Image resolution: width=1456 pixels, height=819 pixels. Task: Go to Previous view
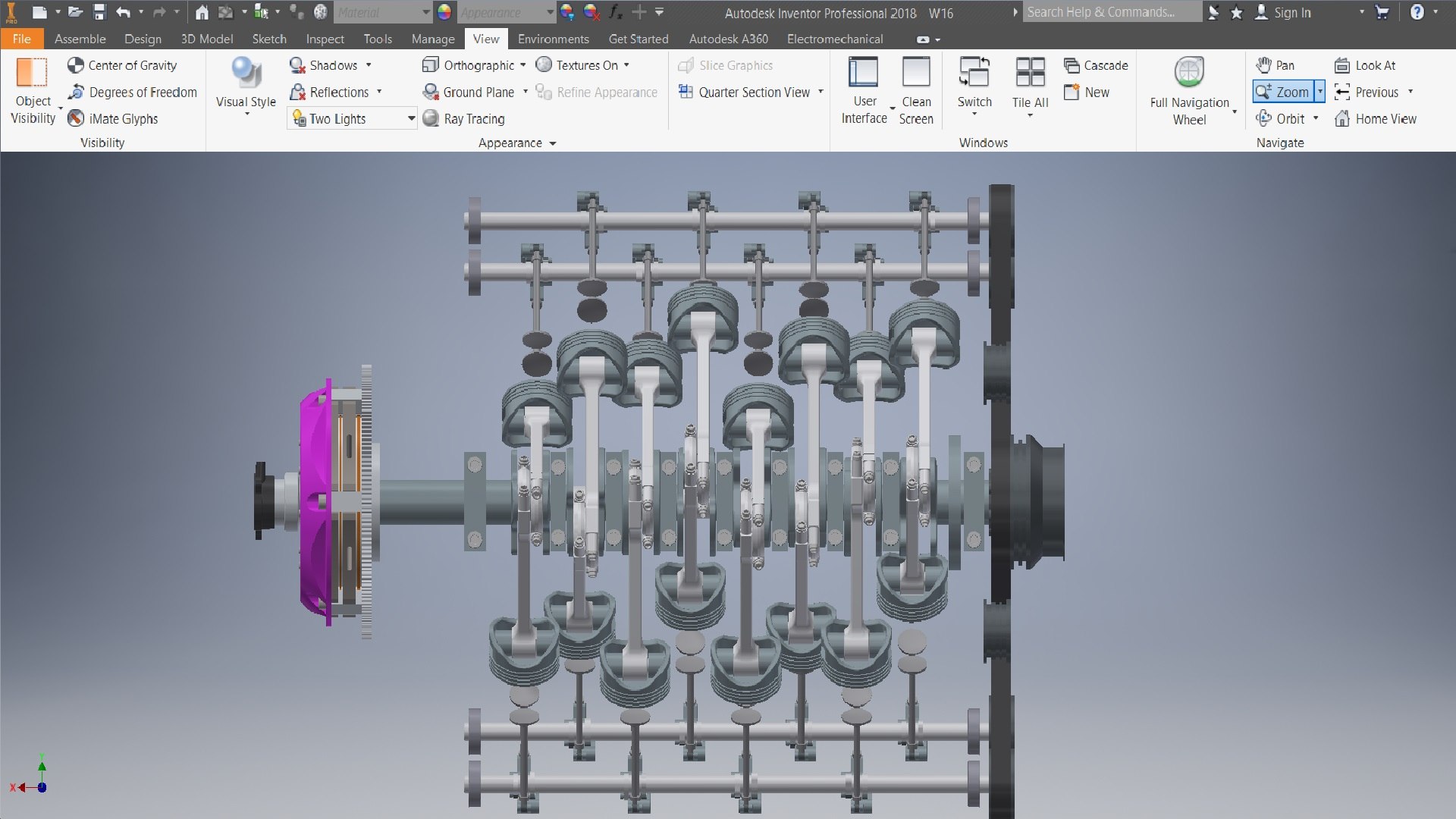1367,92
